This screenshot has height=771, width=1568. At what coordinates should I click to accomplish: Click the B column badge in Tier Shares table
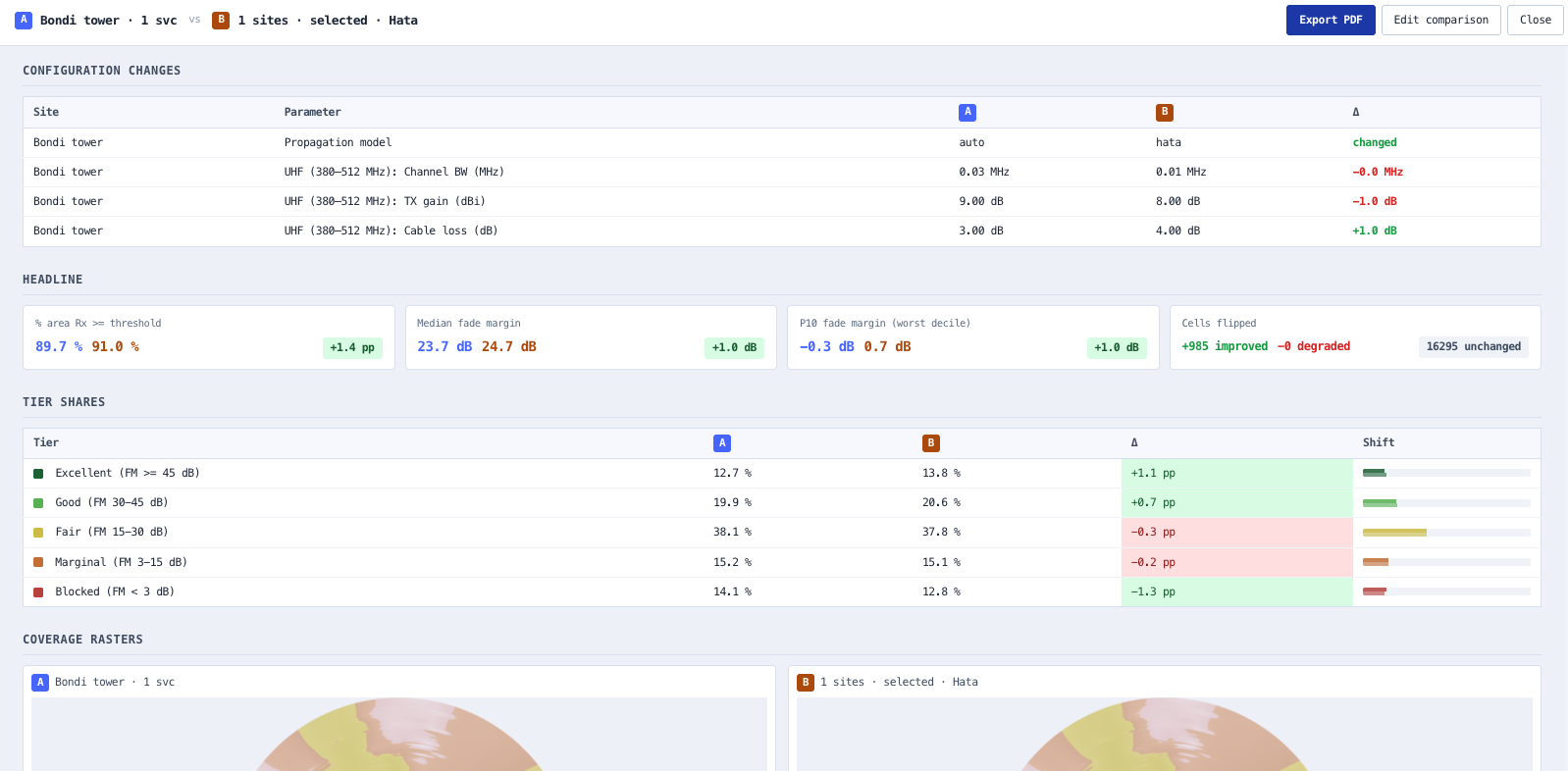pyautogui.click(x=931, y=442)
